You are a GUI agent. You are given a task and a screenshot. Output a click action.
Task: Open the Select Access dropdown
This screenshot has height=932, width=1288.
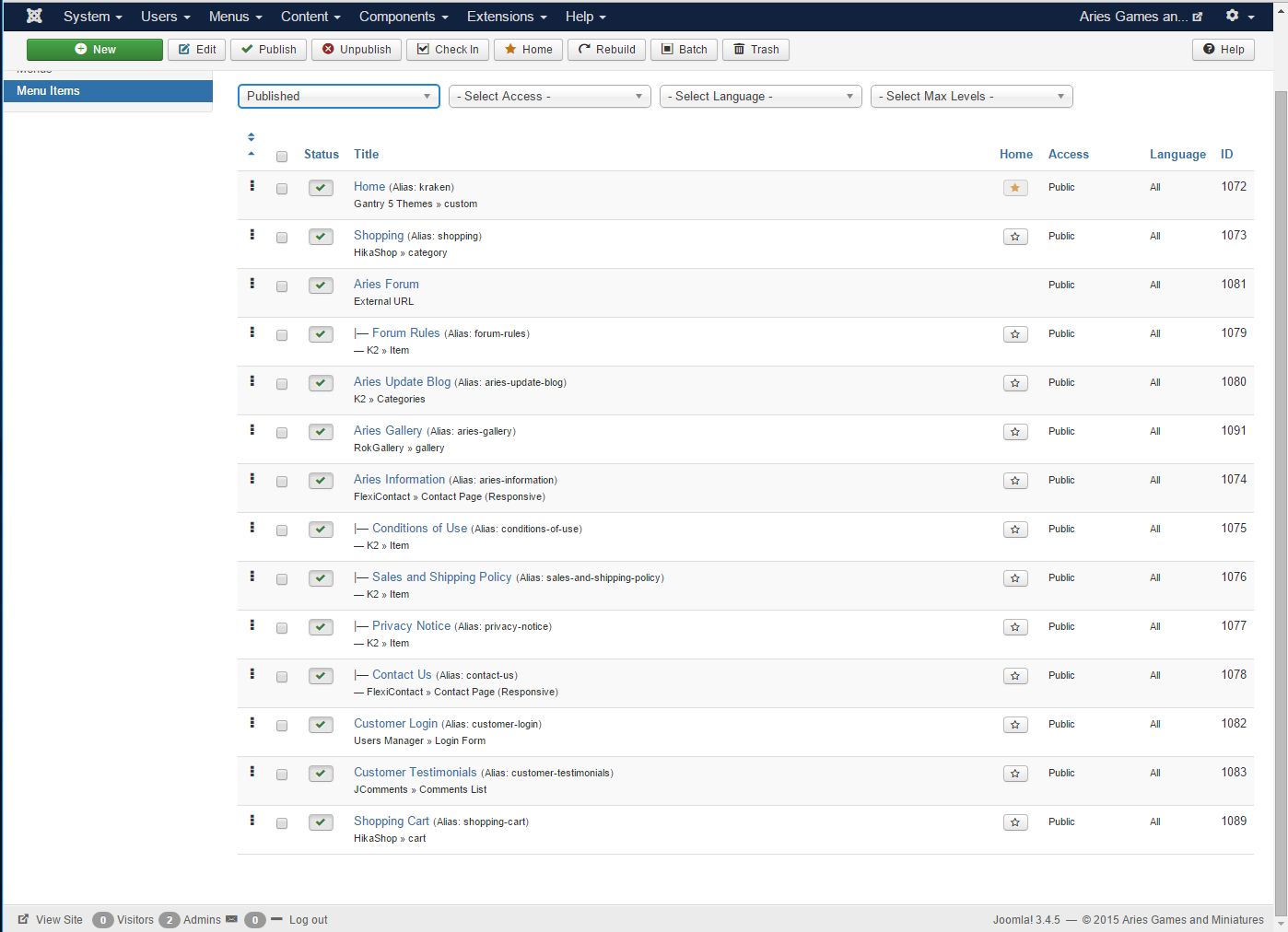[550, 97]
